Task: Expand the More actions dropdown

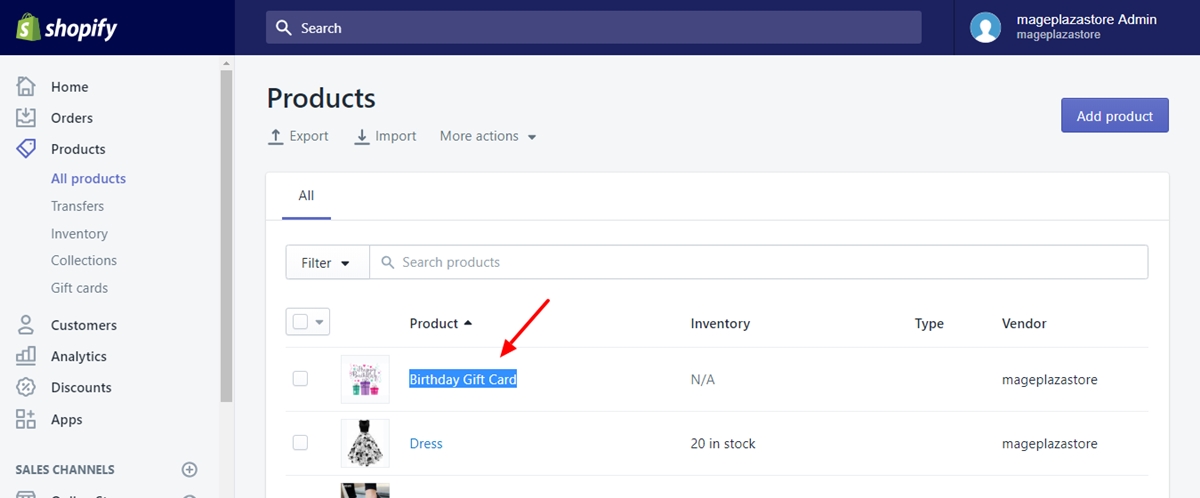Action: [488, 136]
